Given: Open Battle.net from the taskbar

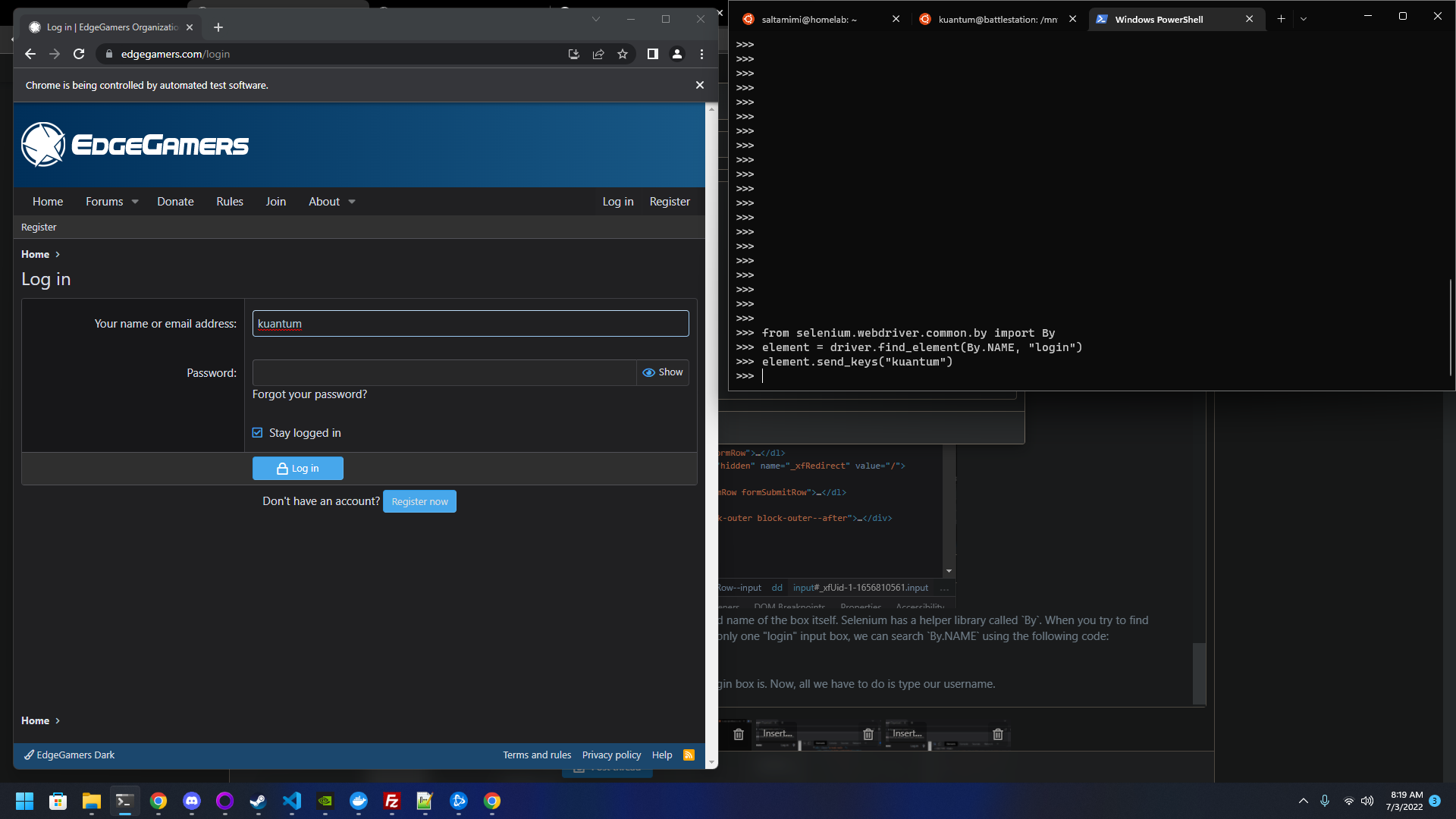Looking at the screenshot, I should tap(459, 801).
